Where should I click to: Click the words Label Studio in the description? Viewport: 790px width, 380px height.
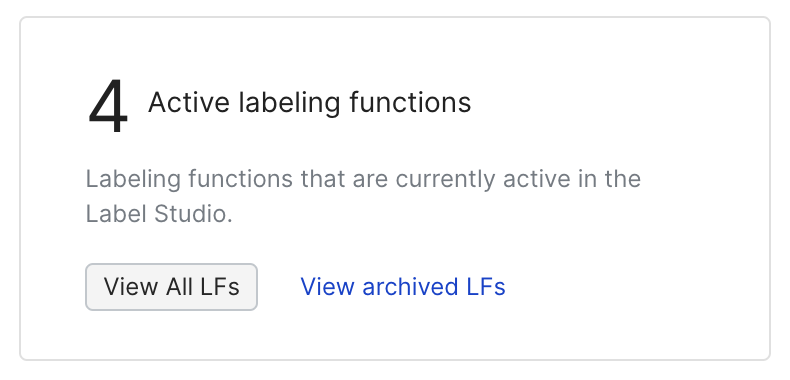(x=157, y=214)
